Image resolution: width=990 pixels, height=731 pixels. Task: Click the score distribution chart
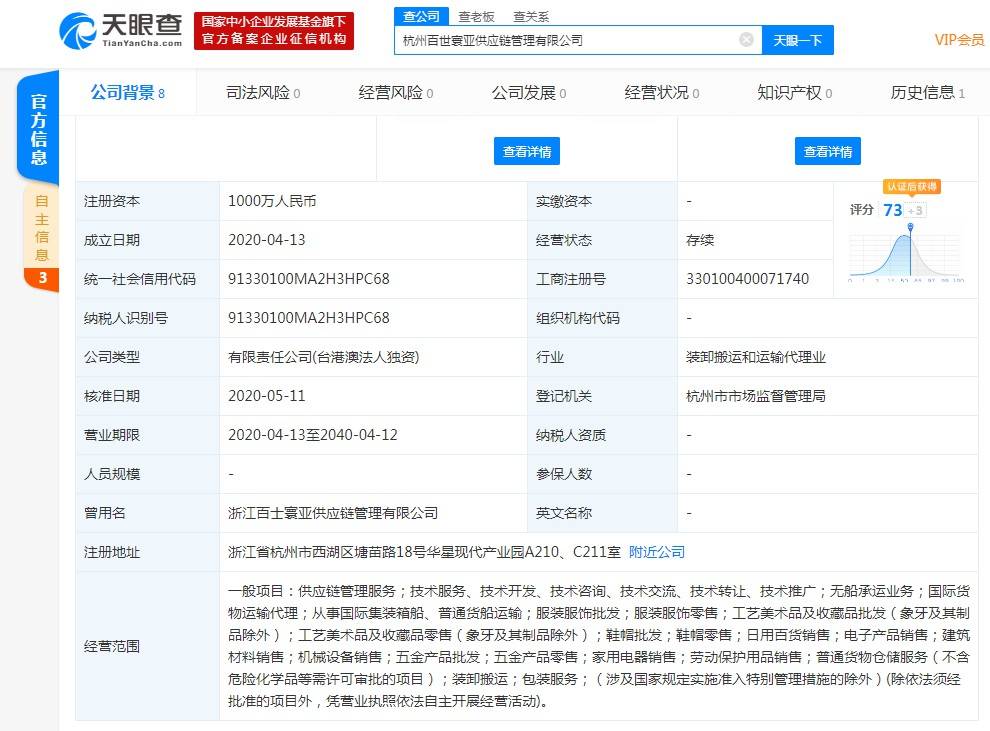[906, 254]
